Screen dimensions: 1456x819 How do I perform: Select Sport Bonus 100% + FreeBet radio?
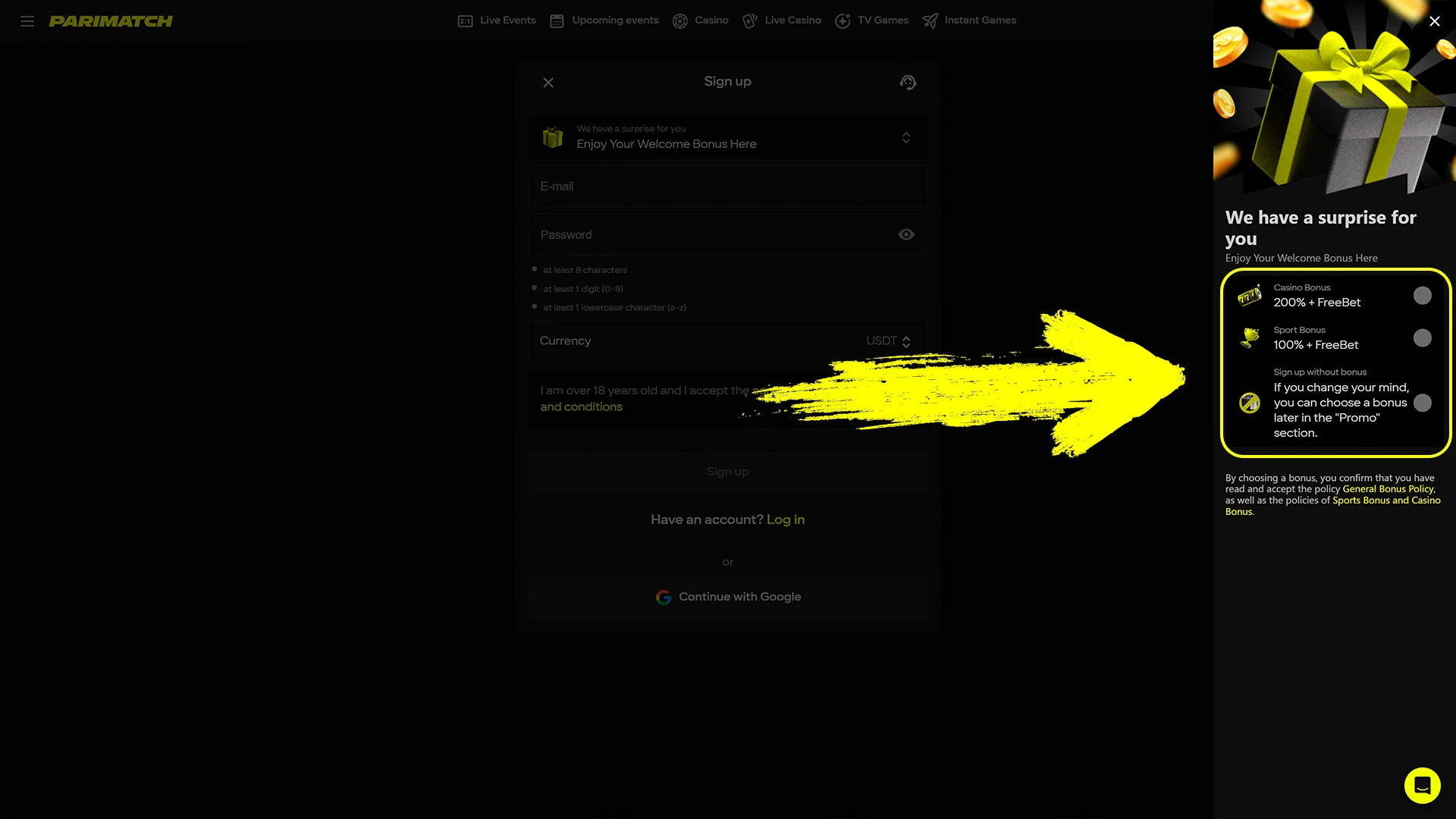pos(1423,338)
